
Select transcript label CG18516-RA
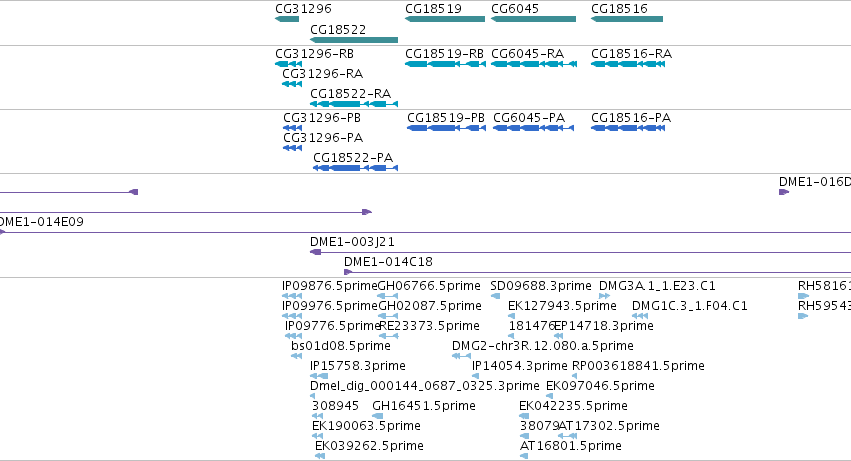(x=631, y=54)
